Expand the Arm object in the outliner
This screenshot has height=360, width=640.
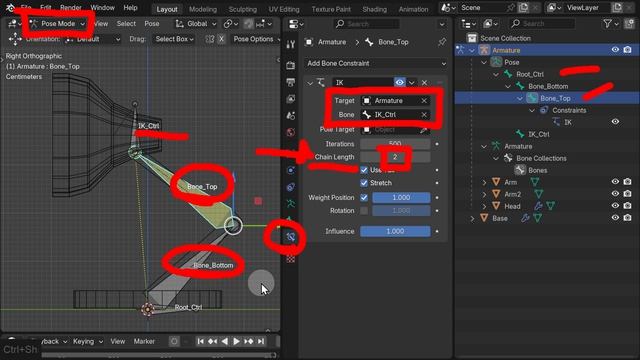tap(484, 182)
